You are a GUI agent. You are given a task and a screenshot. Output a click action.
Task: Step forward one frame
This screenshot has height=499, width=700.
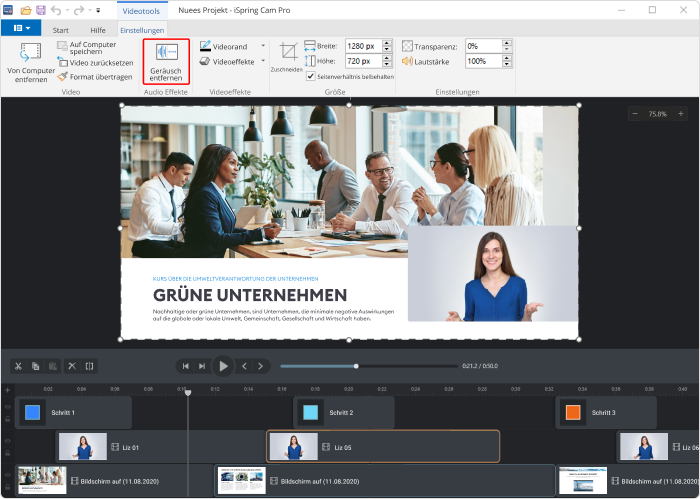(260, 366)
